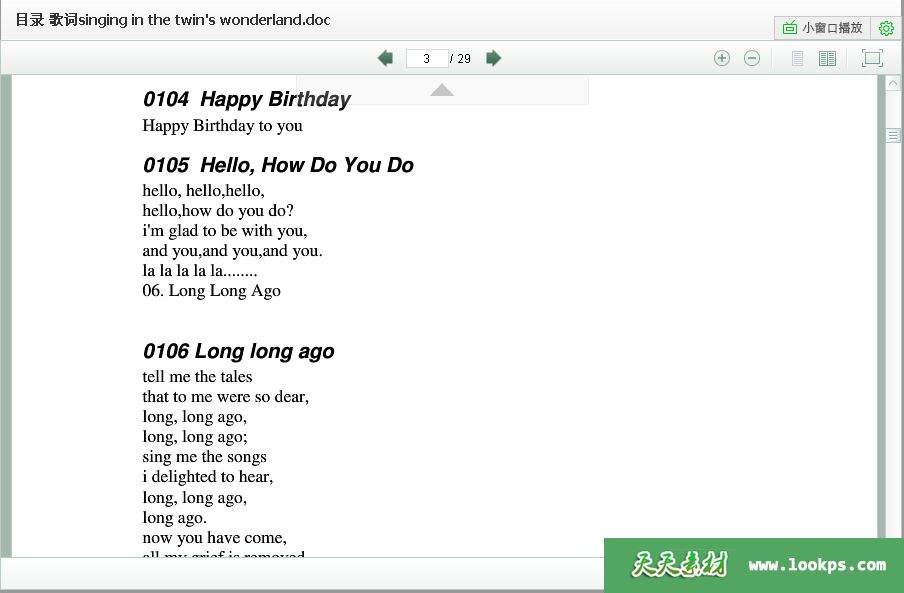This screenshot has width=904, height=593.
Task: Open the green gear settings
Action: click(885, 28)
